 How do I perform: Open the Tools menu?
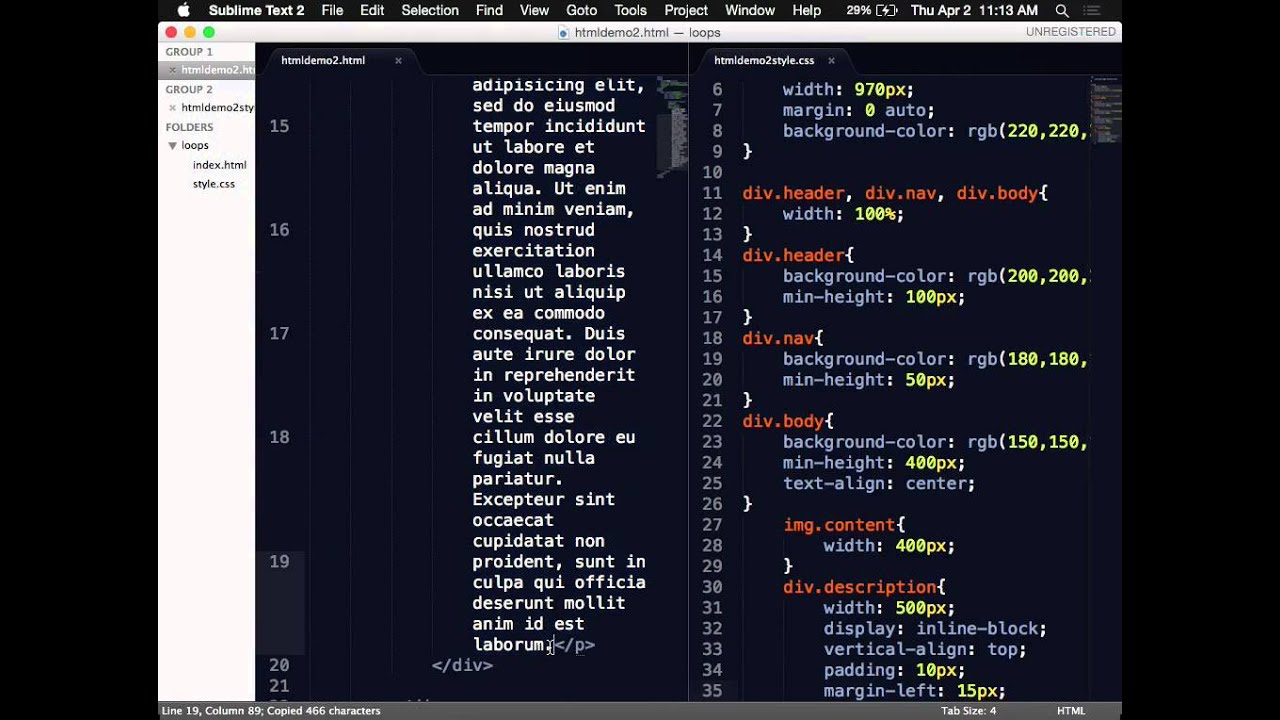coord(630,10)
